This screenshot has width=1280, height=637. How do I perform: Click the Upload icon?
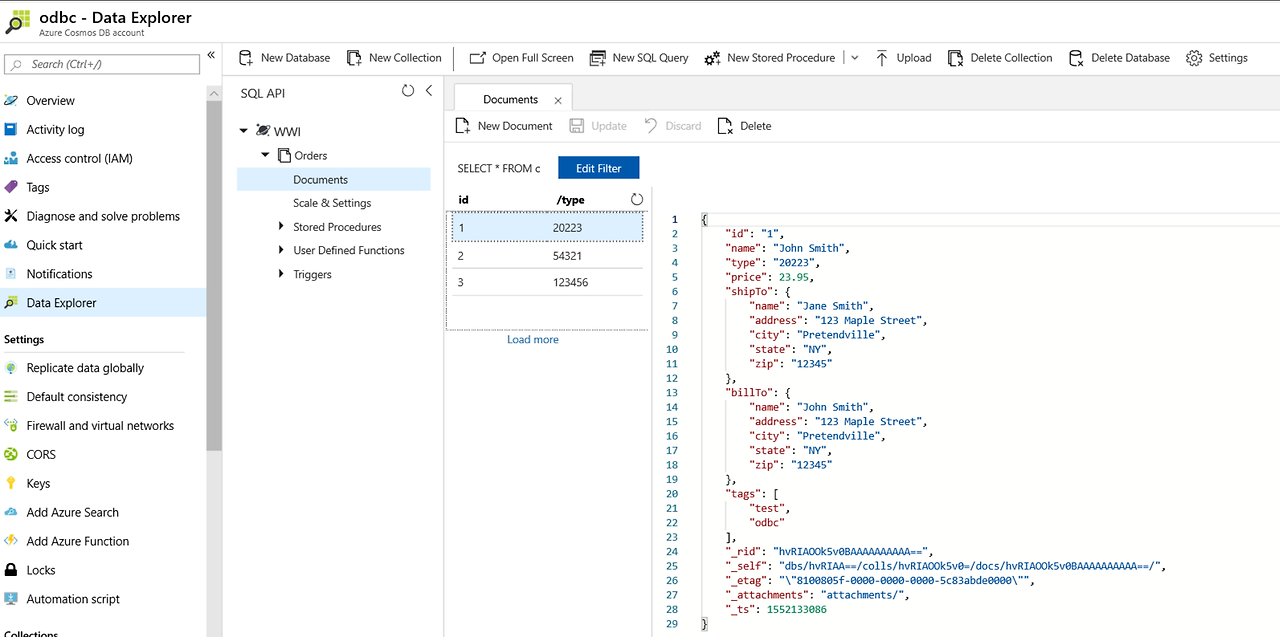(x=882, y=58)
